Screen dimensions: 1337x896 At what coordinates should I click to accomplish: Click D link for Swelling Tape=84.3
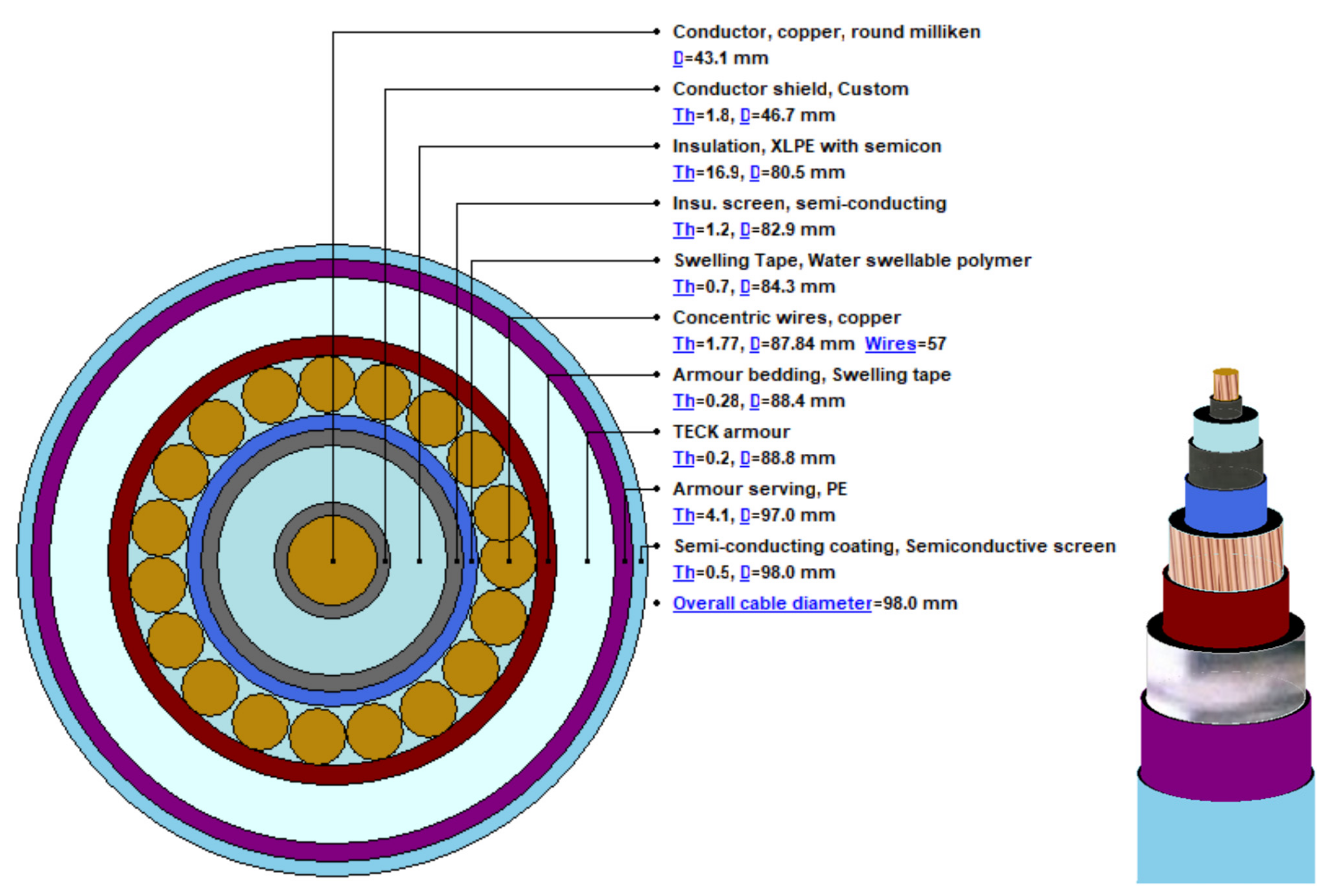click(744, 287)
